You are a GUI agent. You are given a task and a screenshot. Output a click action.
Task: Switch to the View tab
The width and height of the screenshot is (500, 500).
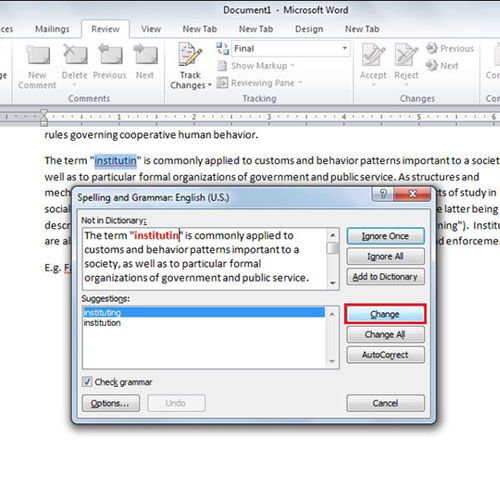tap(151, 29)
